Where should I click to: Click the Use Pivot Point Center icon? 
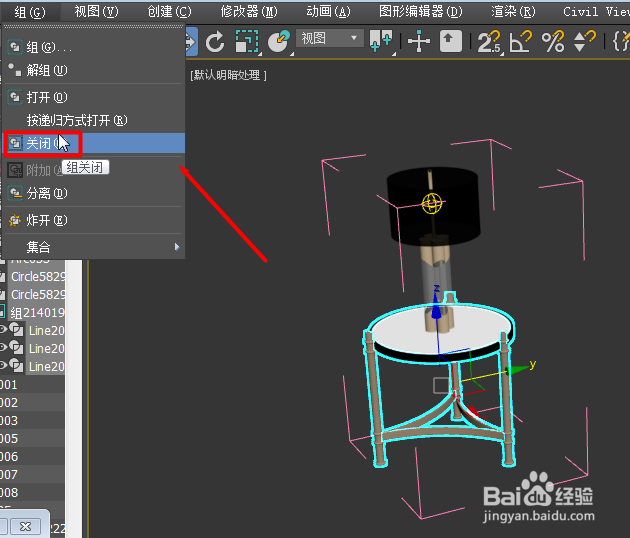pos(380,41)
